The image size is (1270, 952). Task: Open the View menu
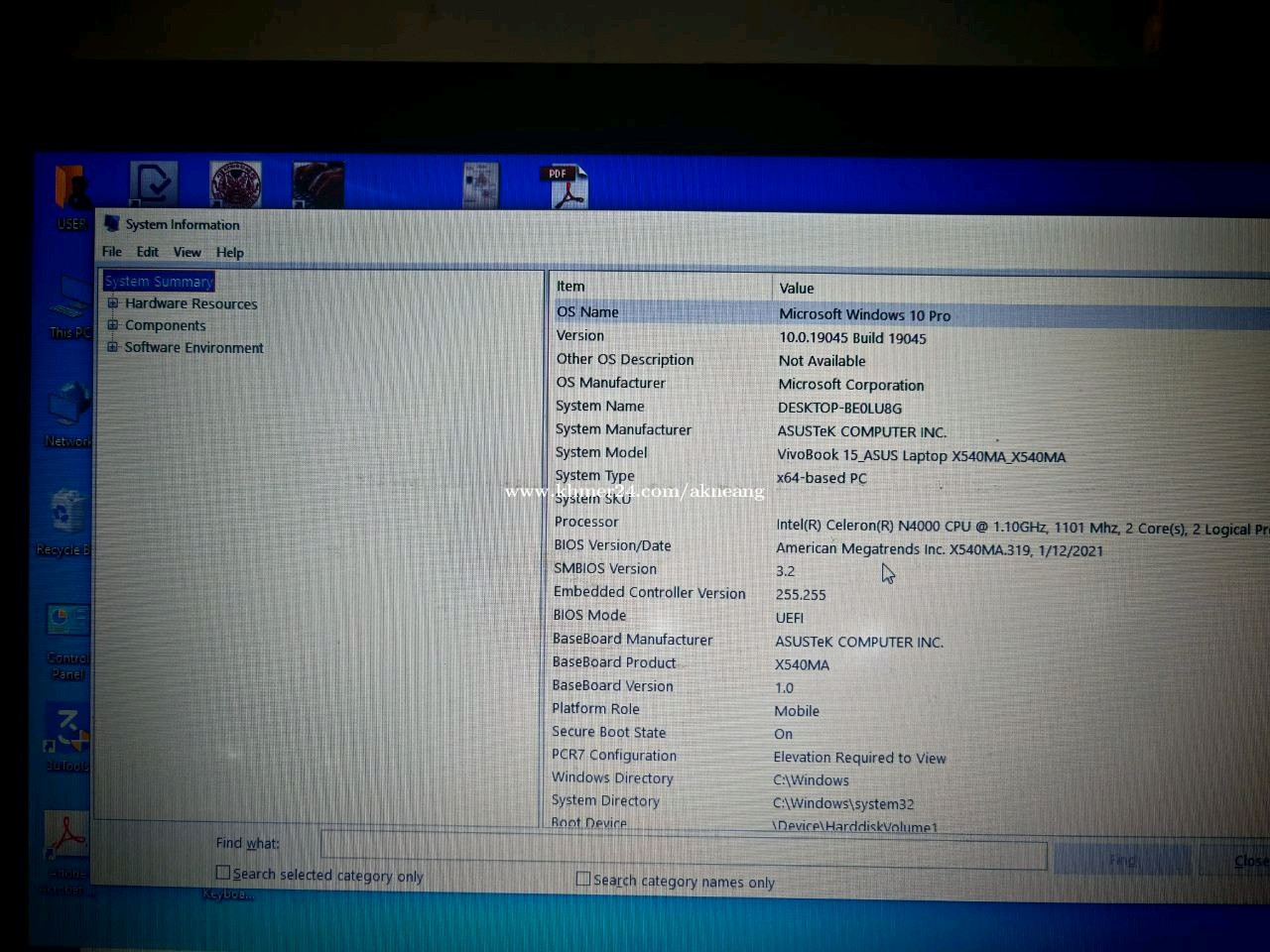pos(187,252)
